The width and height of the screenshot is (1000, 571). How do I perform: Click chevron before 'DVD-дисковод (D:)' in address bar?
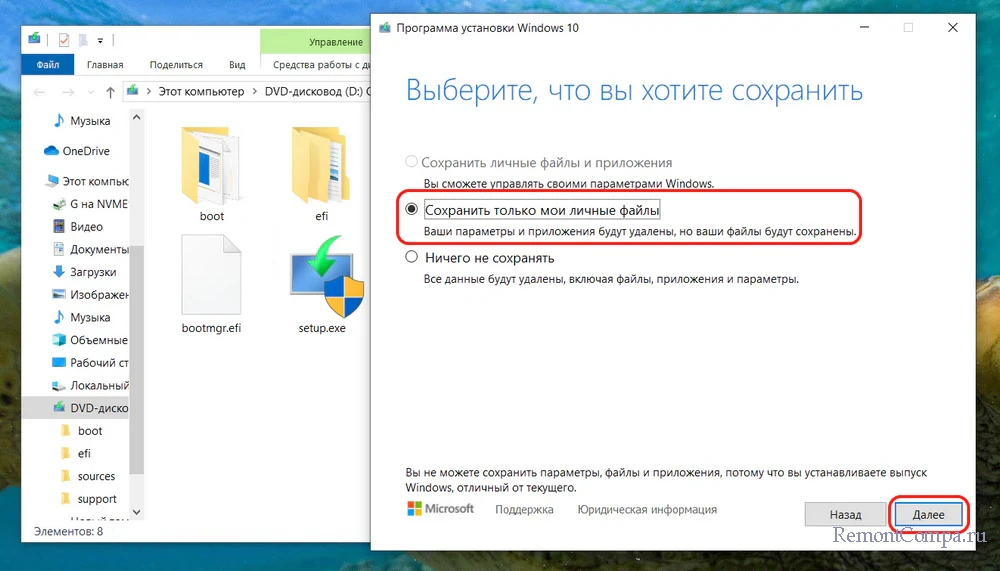click(x=256, y=91)
